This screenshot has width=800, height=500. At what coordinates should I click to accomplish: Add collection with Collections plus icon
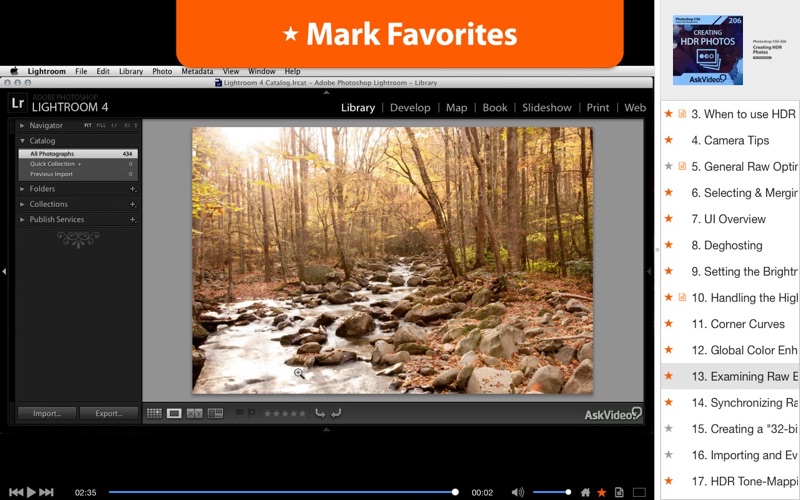(x=133, y=204)
